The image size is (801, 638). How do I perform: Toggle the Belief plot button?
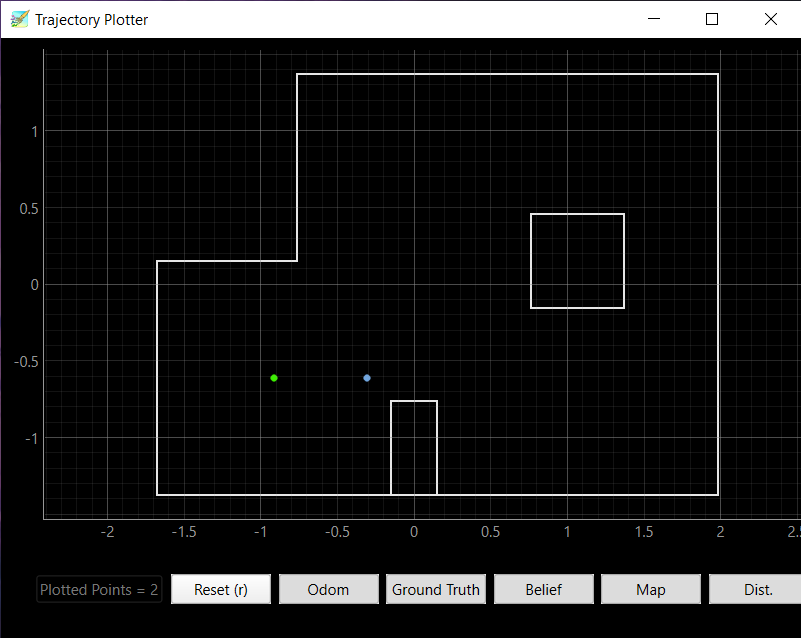pos(544,589)
